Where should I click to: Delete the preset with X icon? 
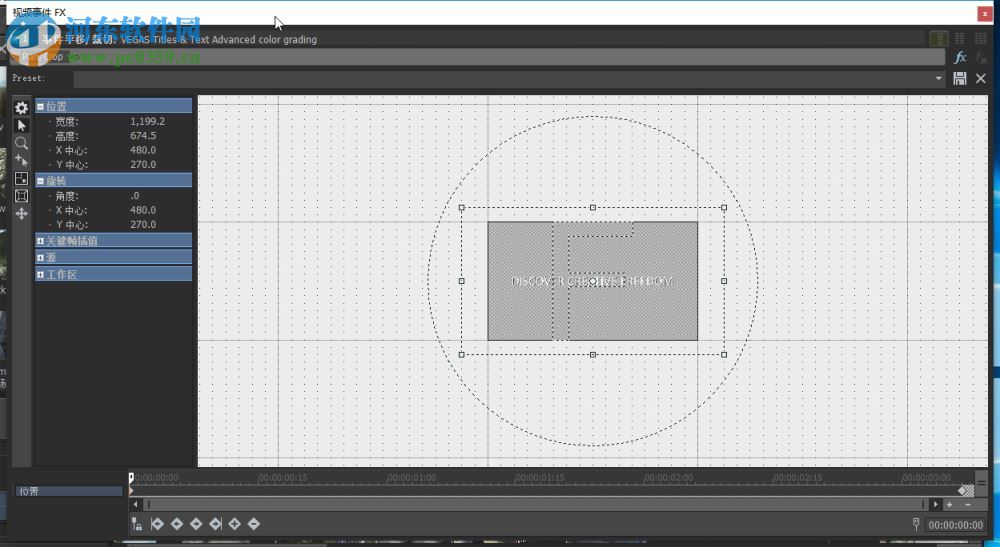click(981, 78)
